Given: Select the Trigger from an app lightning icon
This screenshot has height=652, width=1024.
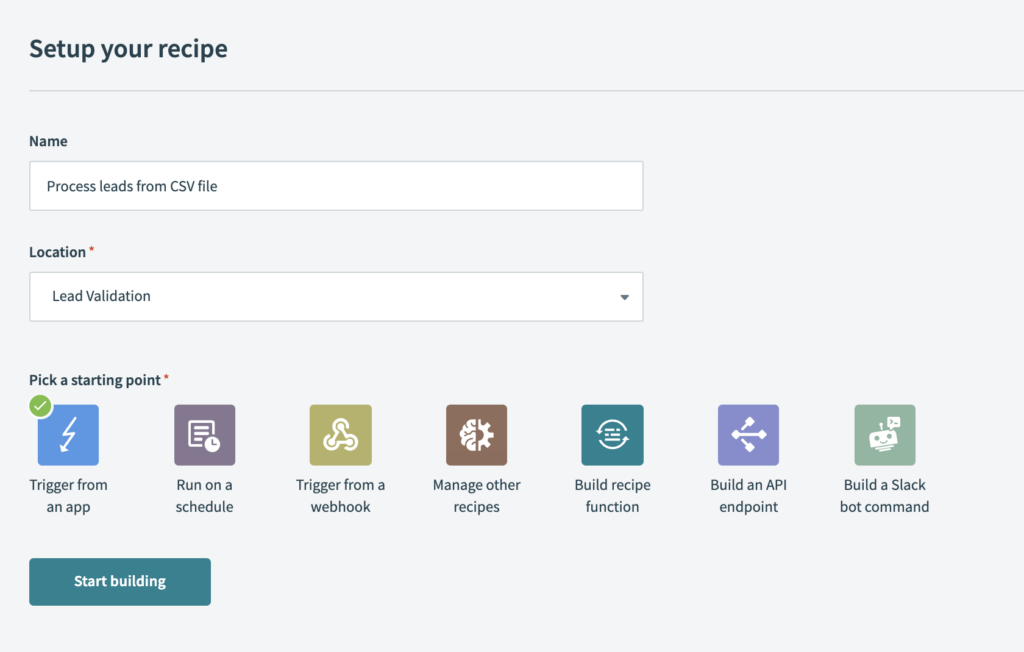Looking at the screenshot, I should pos(68,436).
